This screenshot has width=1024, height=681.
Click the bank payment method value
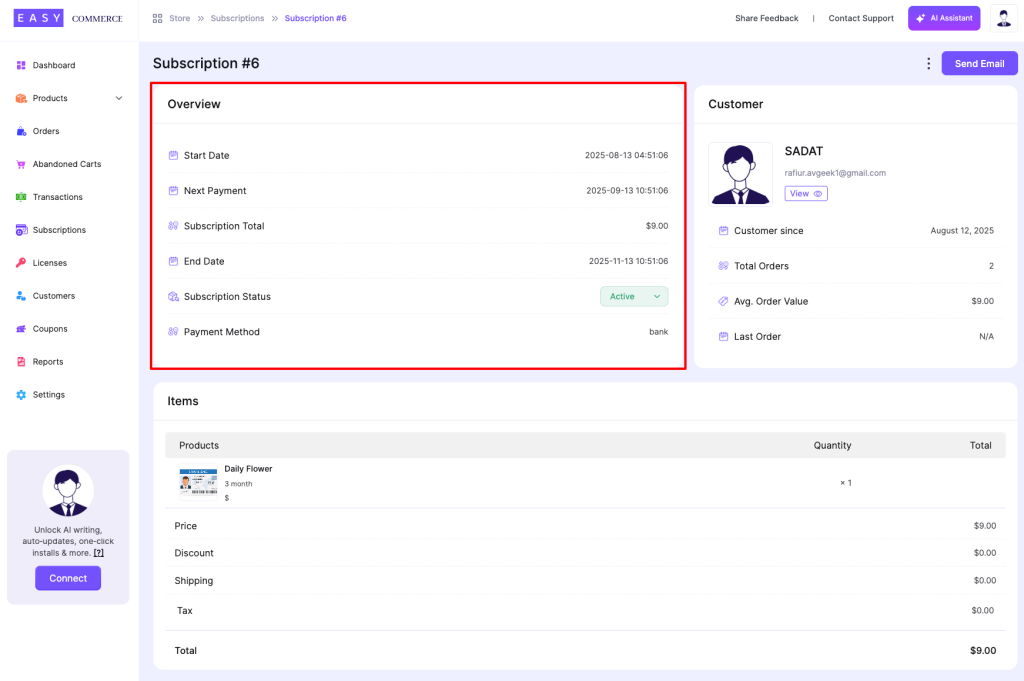pos(658,332)
